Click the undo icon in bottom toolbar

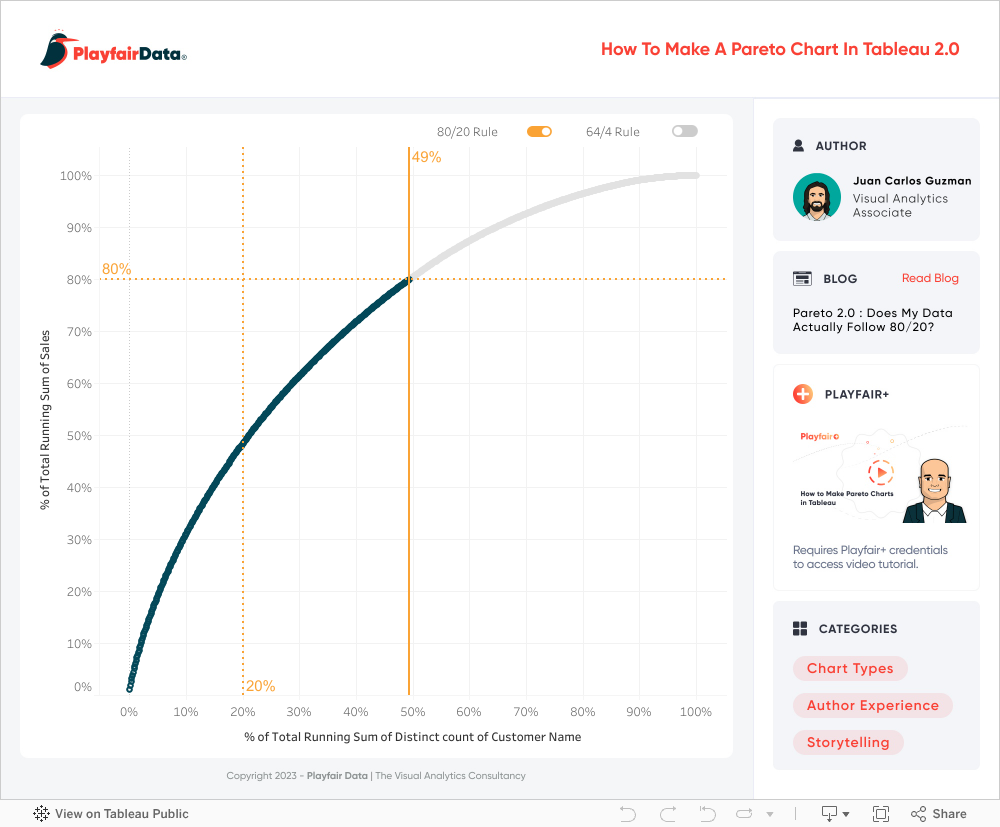click(x=628, y=813)
